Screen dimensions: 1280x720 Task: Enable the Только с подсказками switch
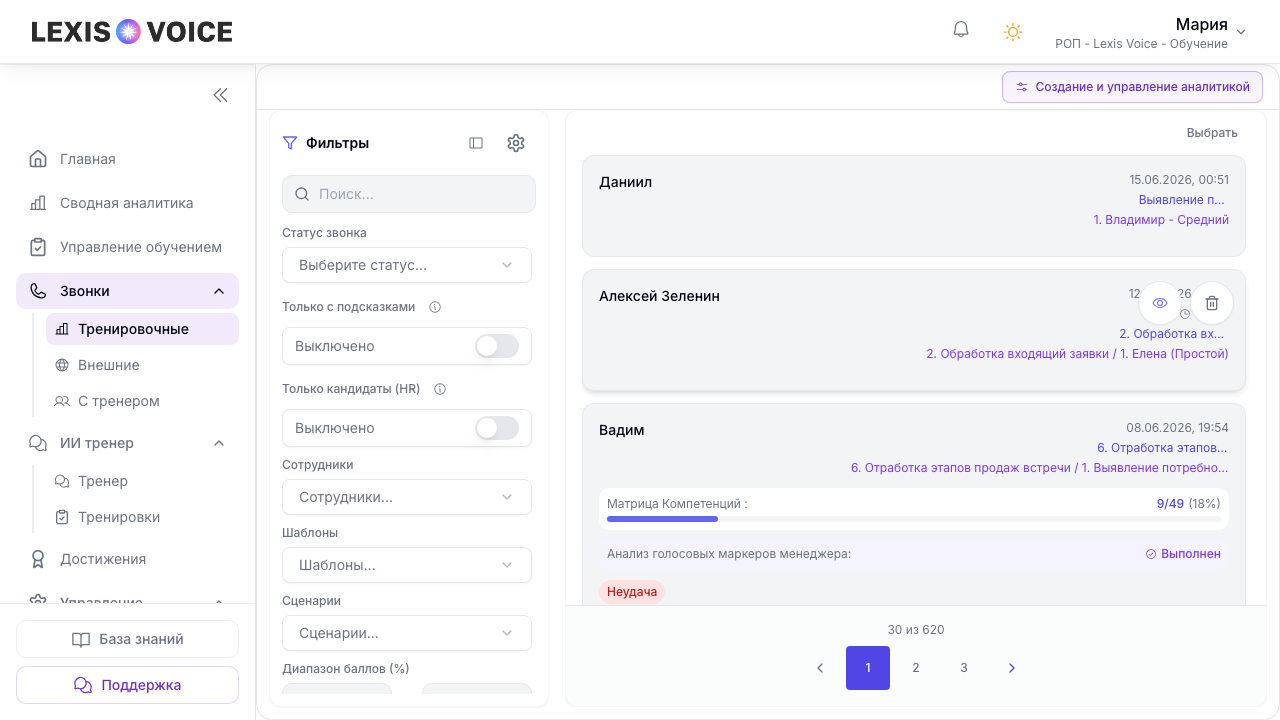497,346
